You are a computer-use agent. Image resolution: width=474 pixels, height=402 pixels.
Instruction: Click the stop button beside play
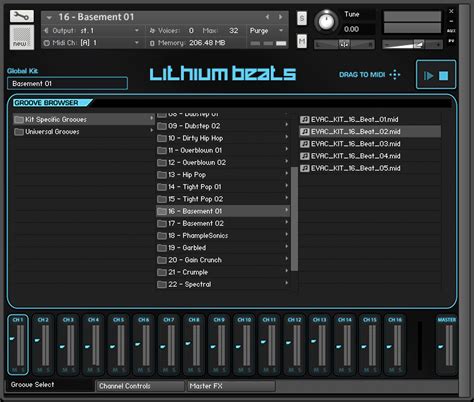click(x=443, y=76)
